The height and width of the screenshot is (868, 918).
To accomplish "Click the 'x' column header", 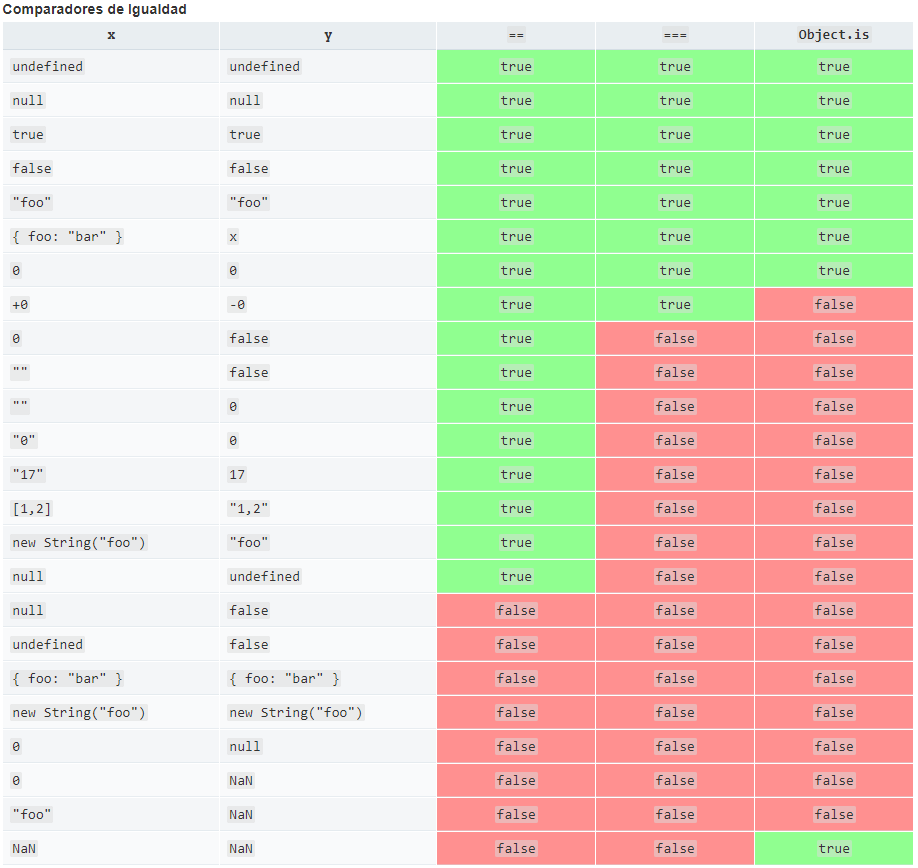I will pyautogui.click(x=111, y=35).
